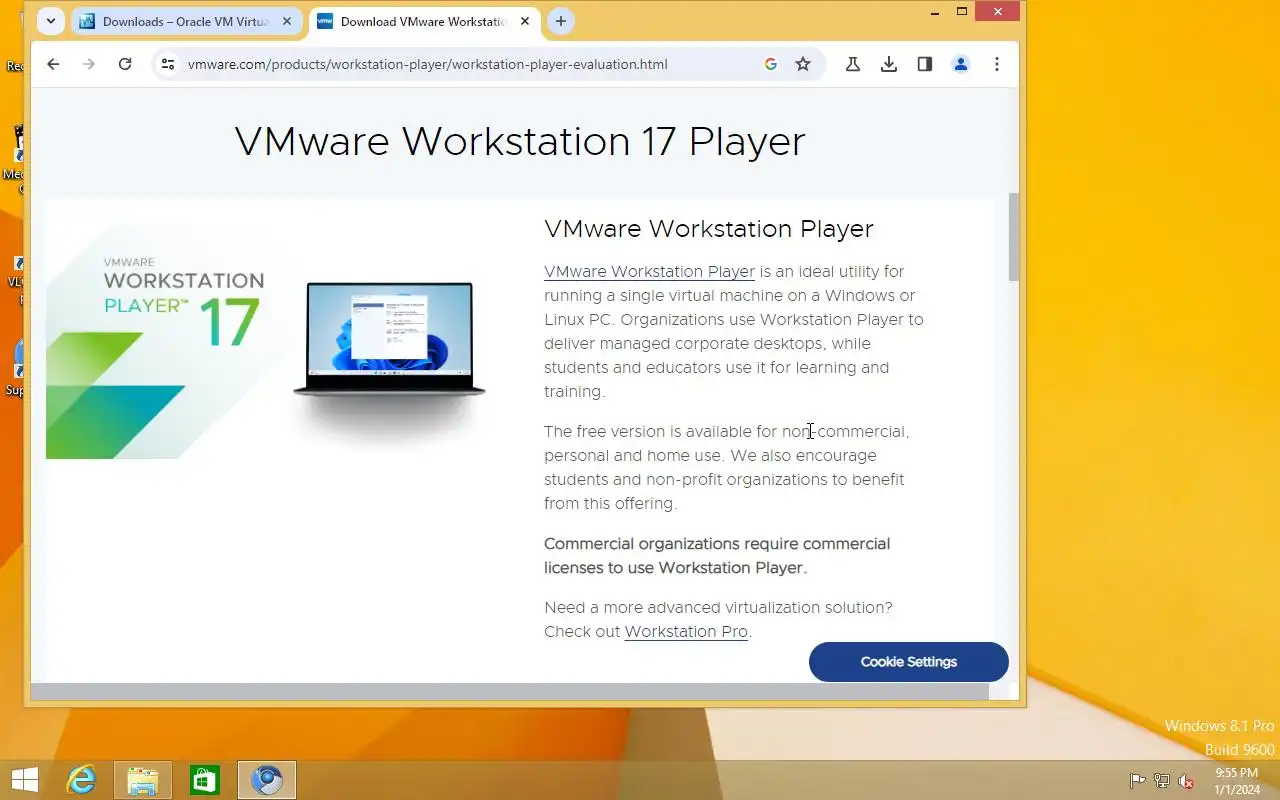Open the Workstation Pro link

(x=686, y=632)
